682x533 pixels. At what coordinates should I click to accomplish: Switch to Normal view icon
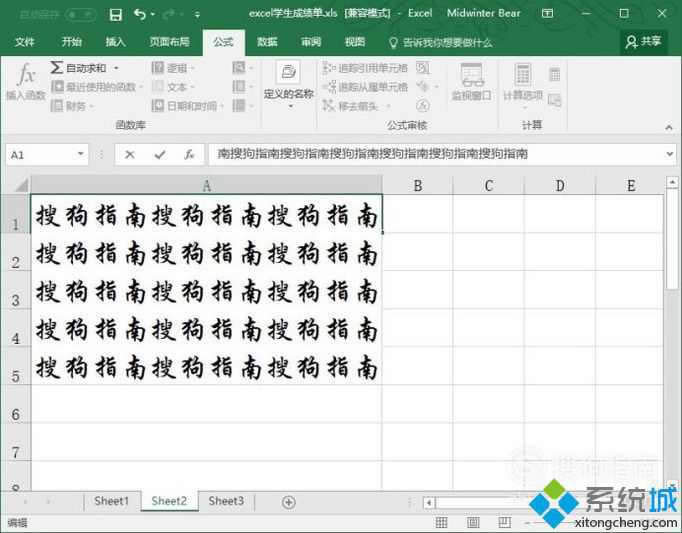point(441,522)
